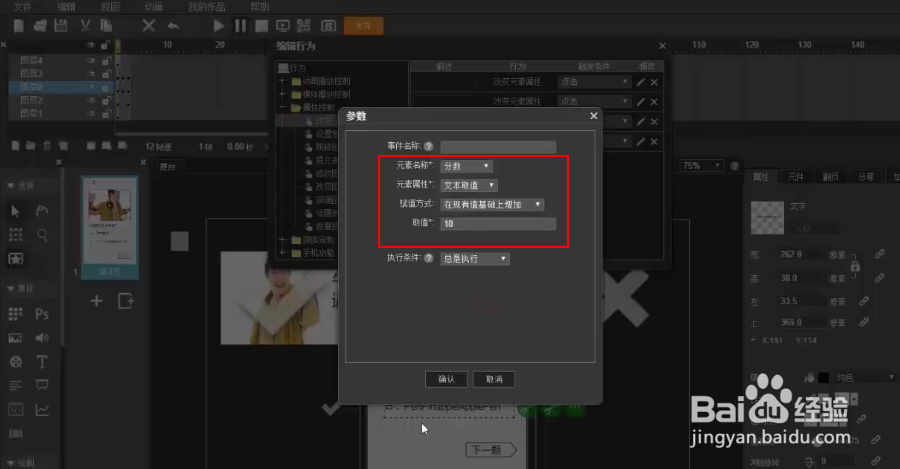Click the Ps import tool icon
The height and width of the screenshot is (469, 900).
click(x=42, y=314)
